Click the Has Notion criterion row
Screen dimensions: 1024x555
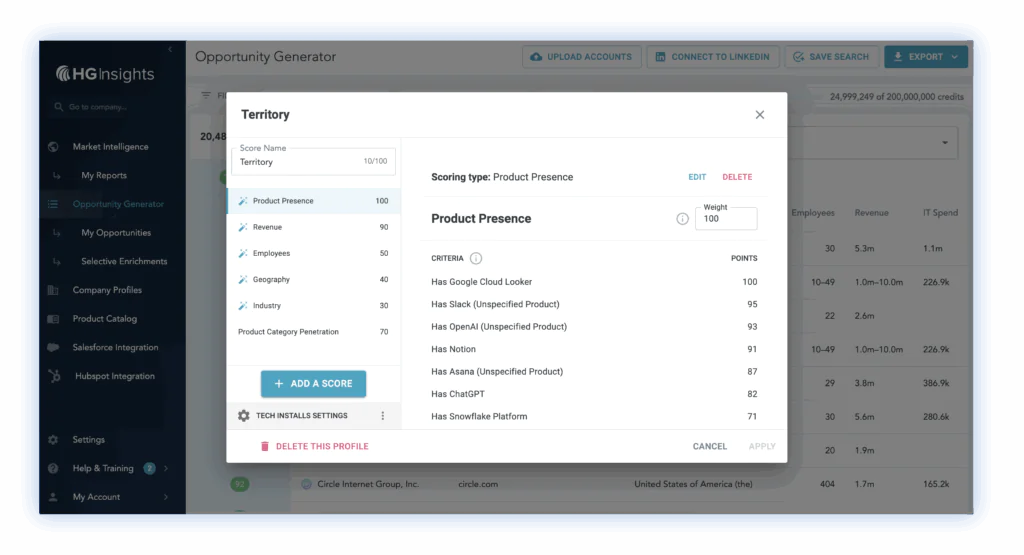pos(594,349)
